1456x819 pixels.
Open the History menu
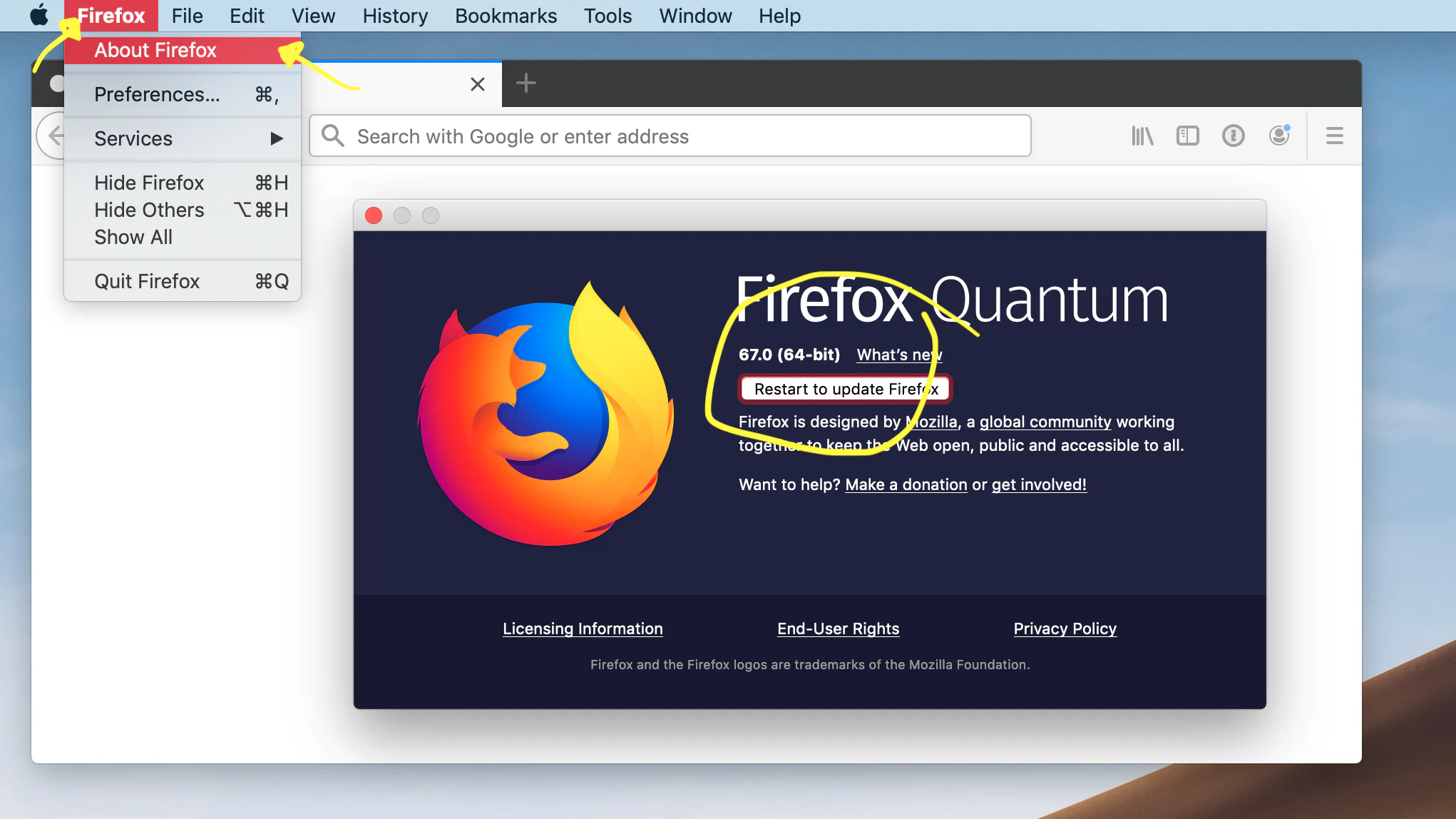395,16
